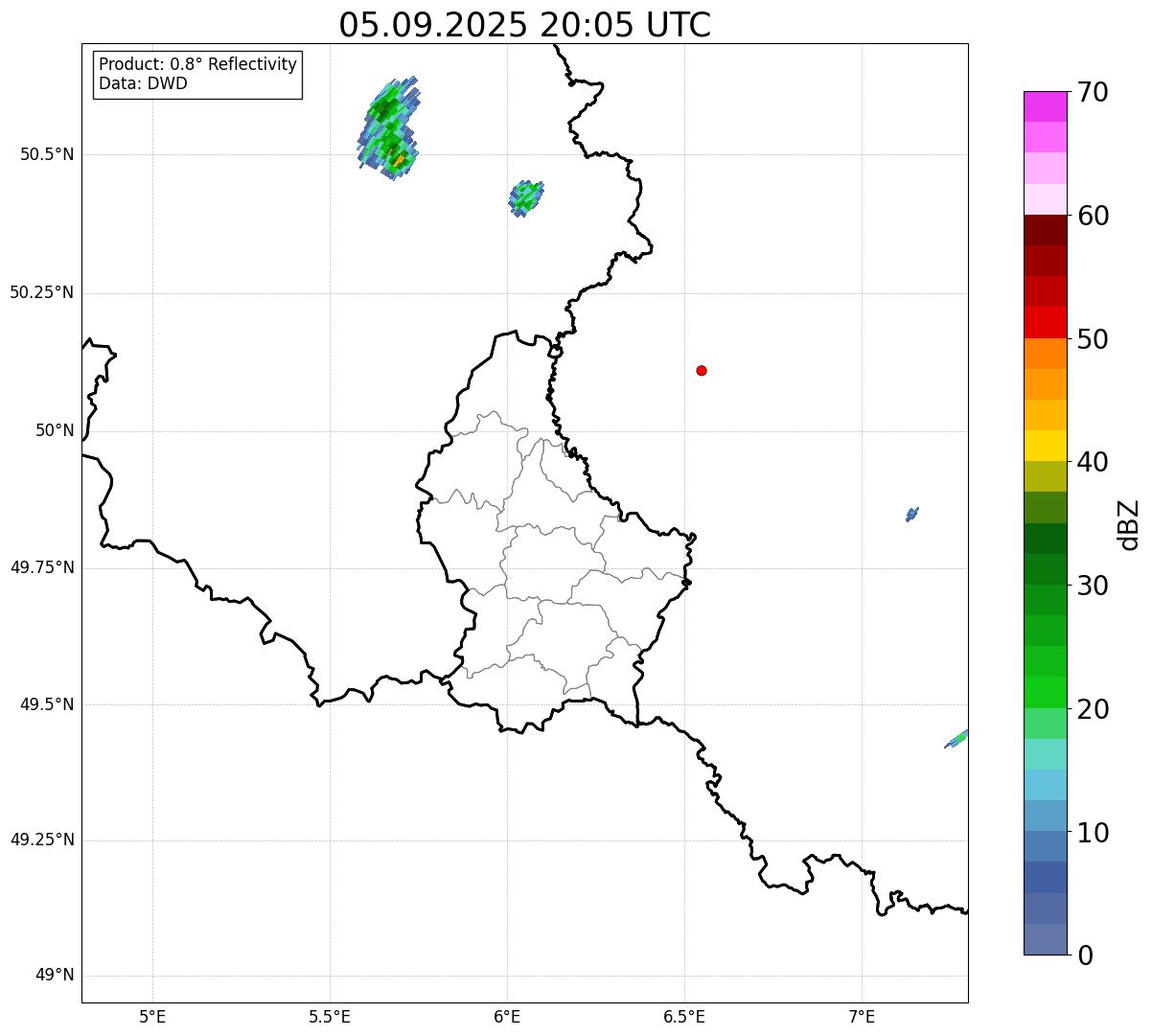1152x1036 pixels.
Task: Click the bright red colorbar segment
Action: coord(1045,322)
